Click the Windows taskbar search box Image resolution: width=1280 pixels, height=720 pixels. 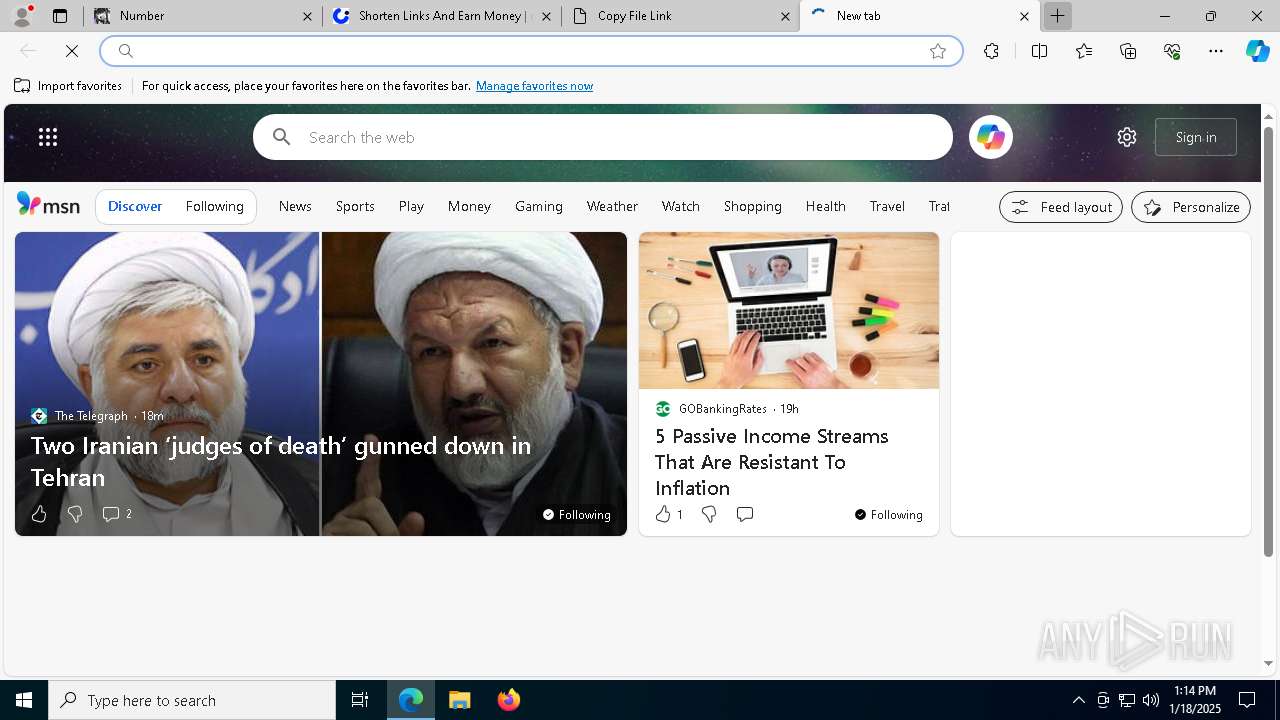click(x=192, y=700)
